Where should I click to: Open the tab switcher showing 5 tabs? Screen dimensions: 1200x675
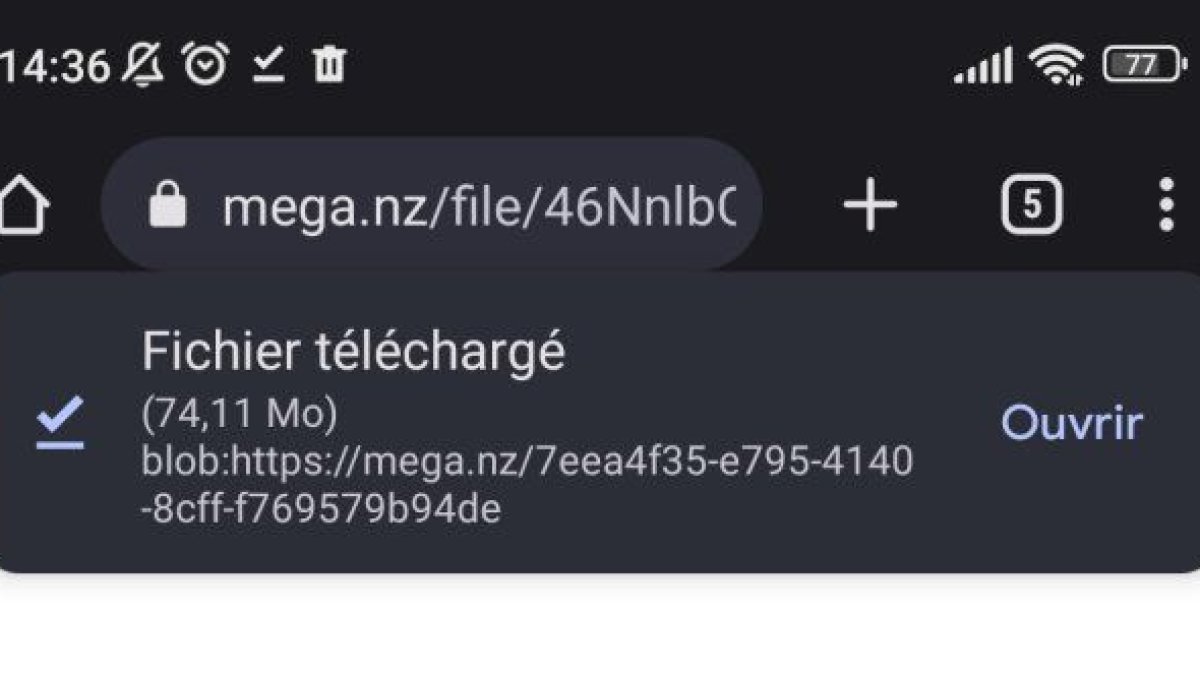point(1031,205)
